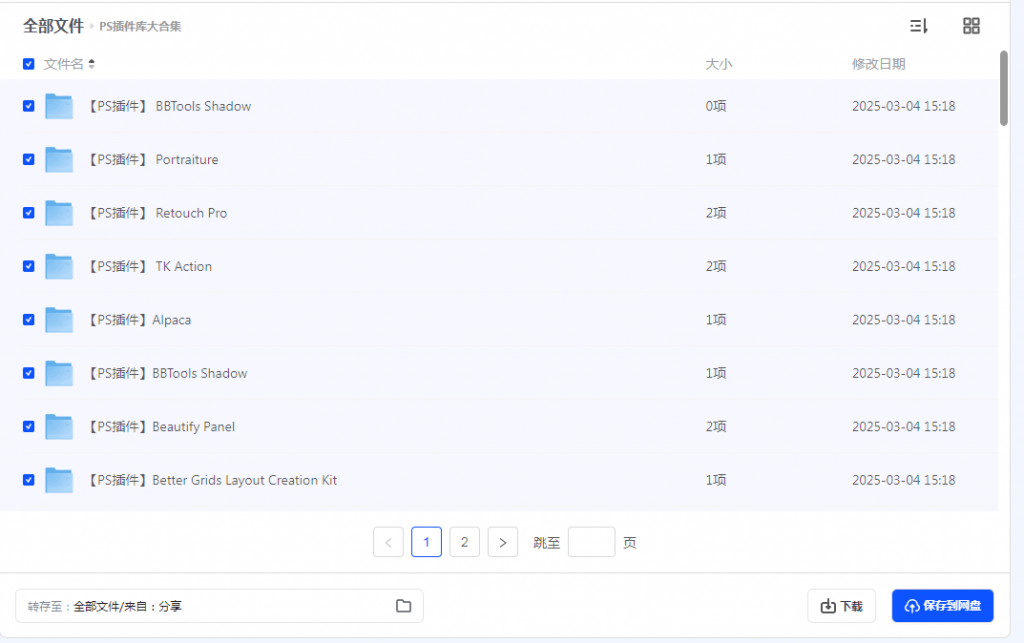Open folder 【PS插件】 Retouch Pro

tap(157, 213)
